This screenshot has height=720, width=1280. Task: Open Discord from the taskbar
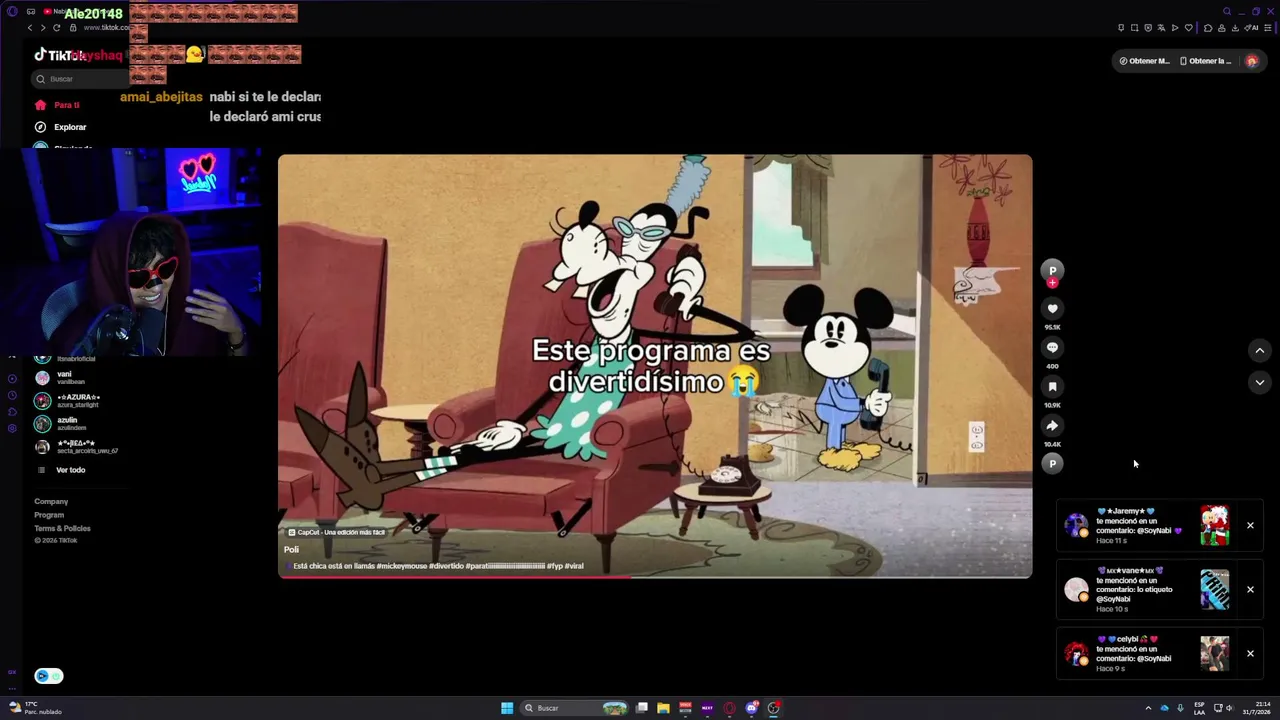click(752, 708)
